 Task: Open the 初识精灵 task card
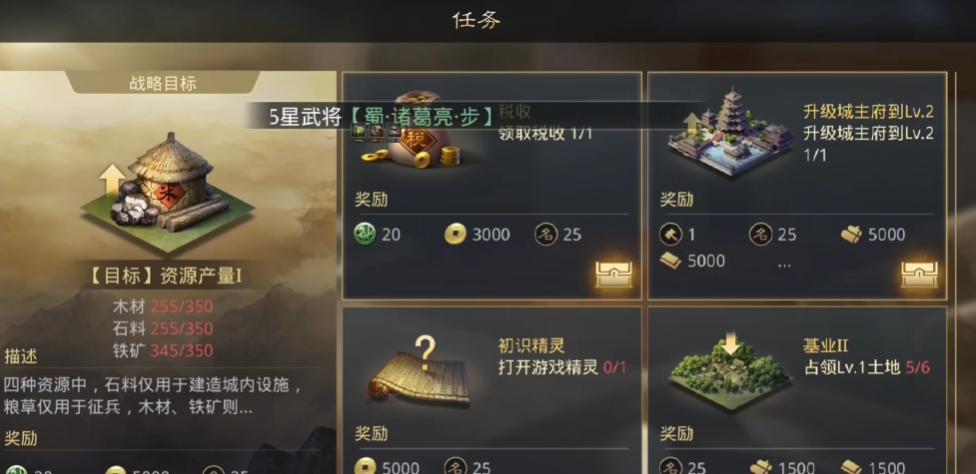(x=492, y=390)
